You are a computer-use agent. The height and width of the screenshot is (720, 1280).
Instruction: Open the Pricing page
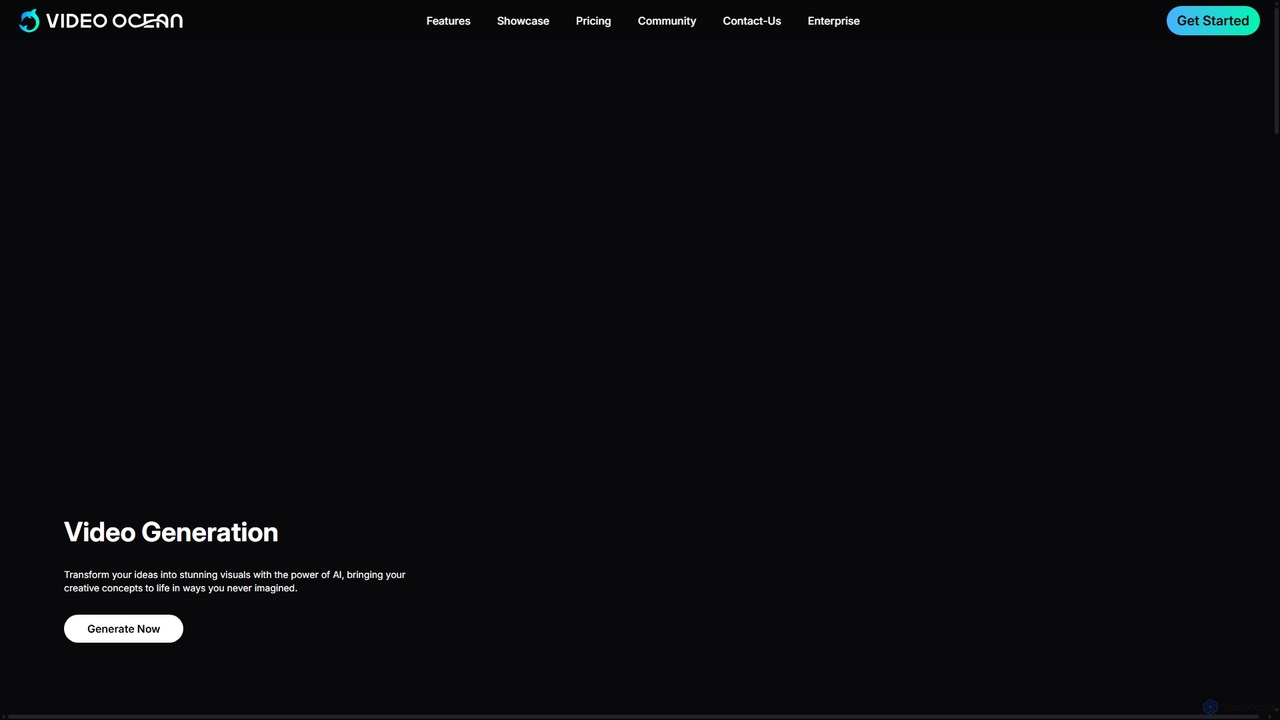[593, 21]
